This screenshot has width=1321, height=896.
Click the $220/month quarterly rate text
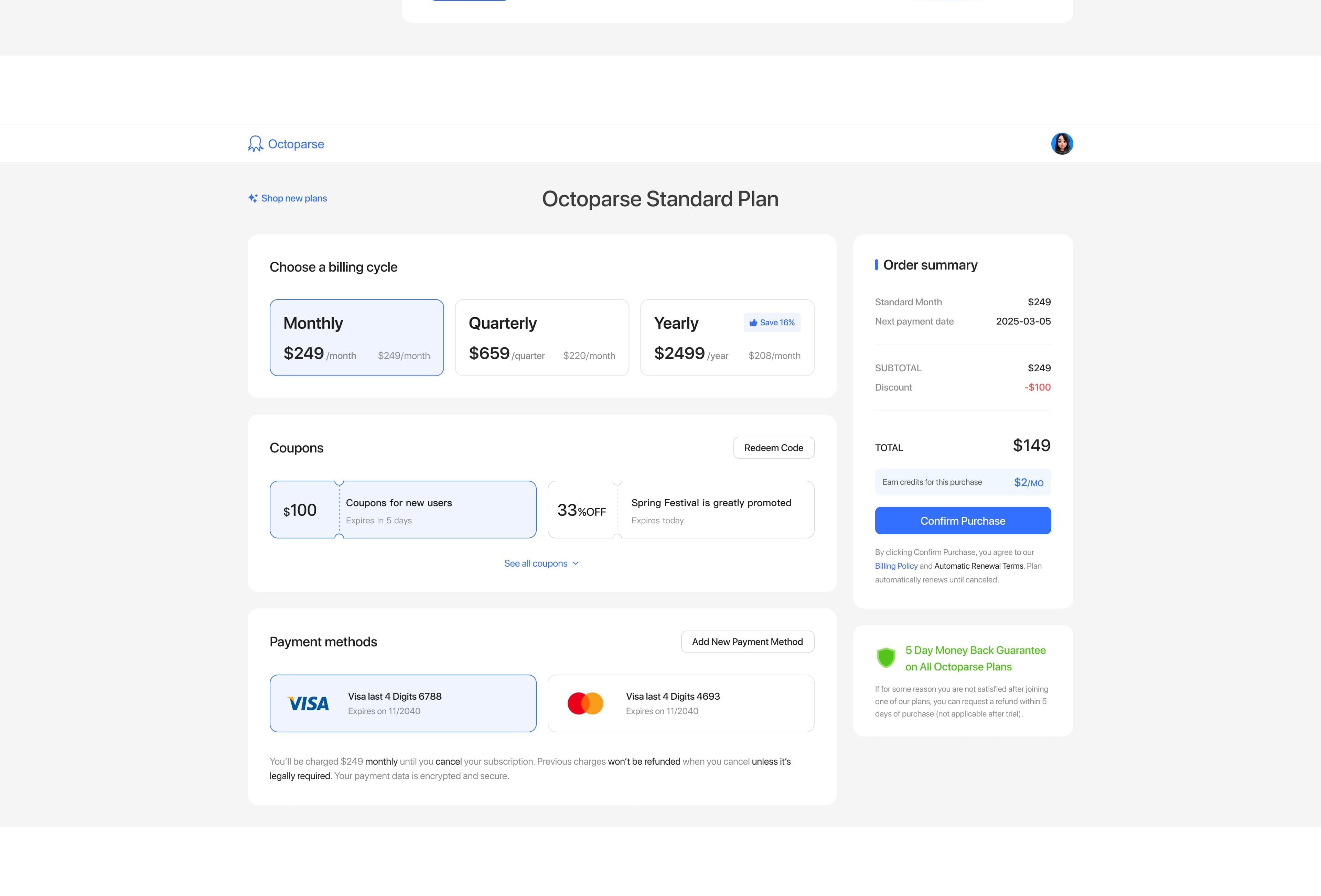pos(589,356)
